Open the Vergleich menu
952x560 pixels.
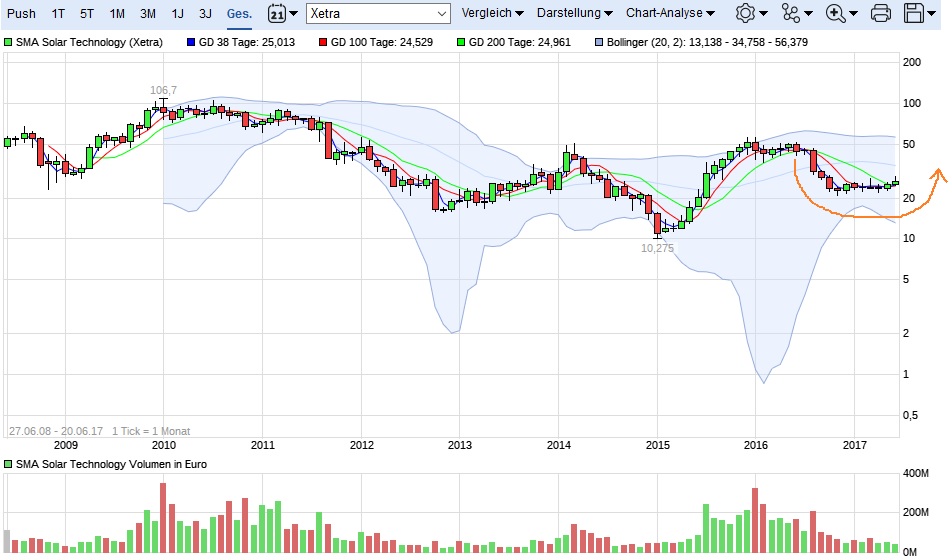pyautogui.click(x=492, y=13)
